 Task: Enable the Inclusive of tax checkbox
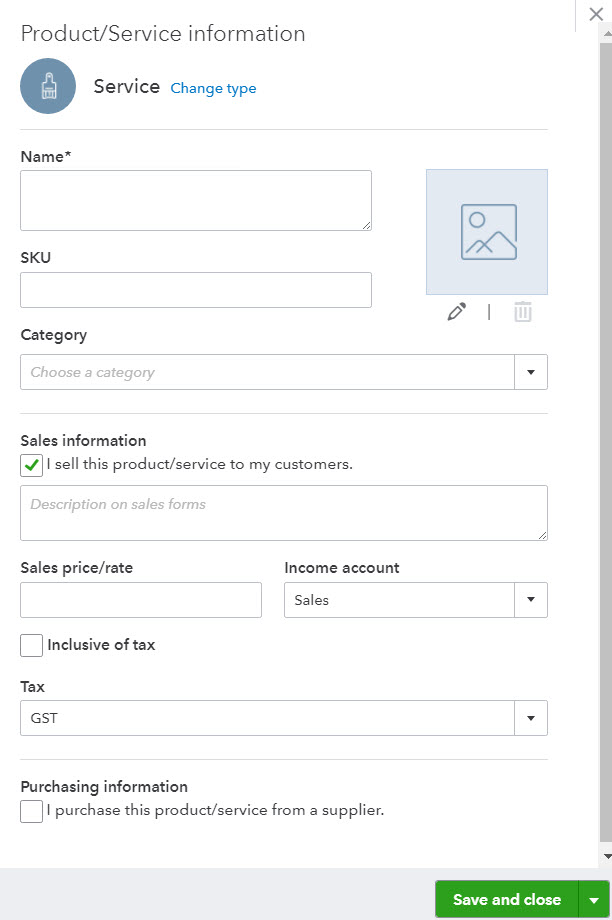tap(32, 645)
